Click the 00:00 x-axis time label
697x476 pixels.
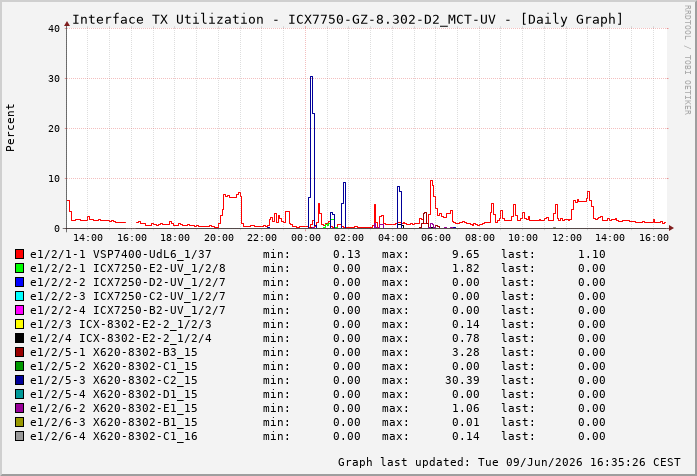[x=306, y=238]
